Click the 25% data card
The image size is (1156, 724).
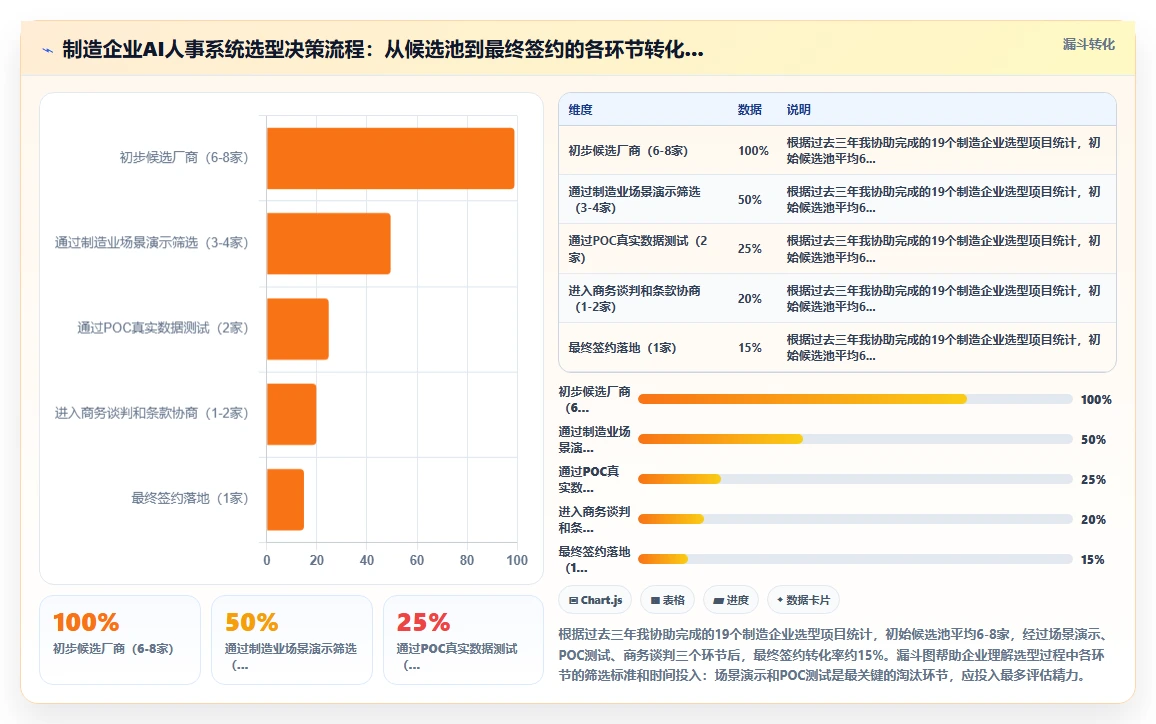pyautogui.click(x=464, y=640)
